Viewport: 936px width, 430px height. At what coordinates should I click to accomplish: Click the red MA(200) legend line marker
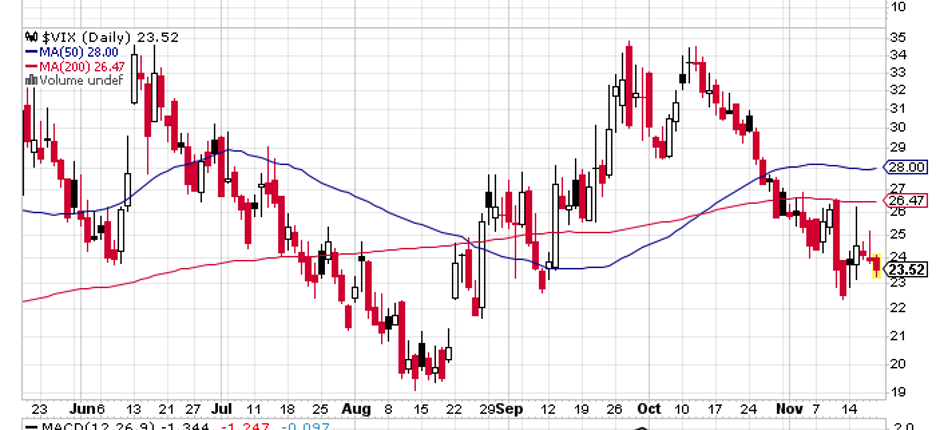coord(31,66)
